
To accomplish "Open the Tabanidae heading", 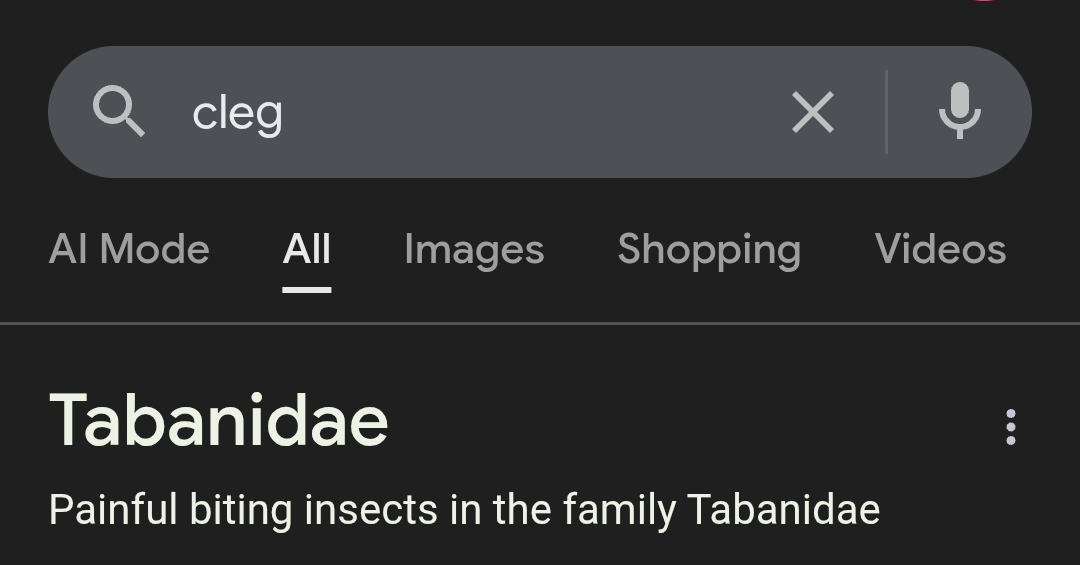I will pos(219,420).
